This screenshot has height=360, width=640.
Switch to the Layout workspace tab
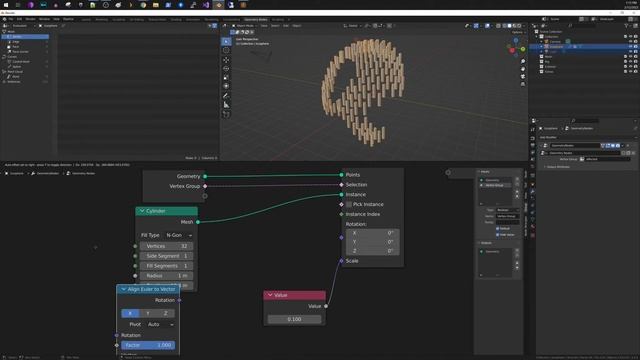coord(86,20)
